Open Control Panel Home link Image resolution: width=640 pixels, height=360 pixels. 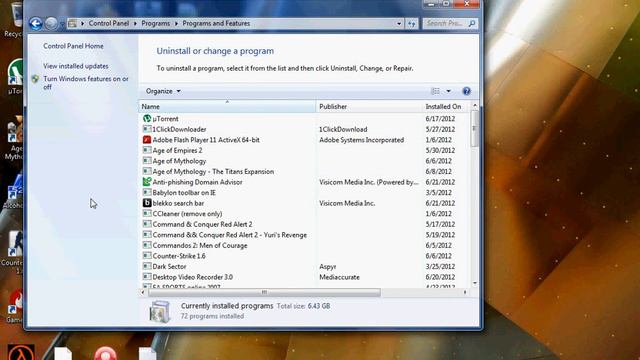tap(73, 46)
